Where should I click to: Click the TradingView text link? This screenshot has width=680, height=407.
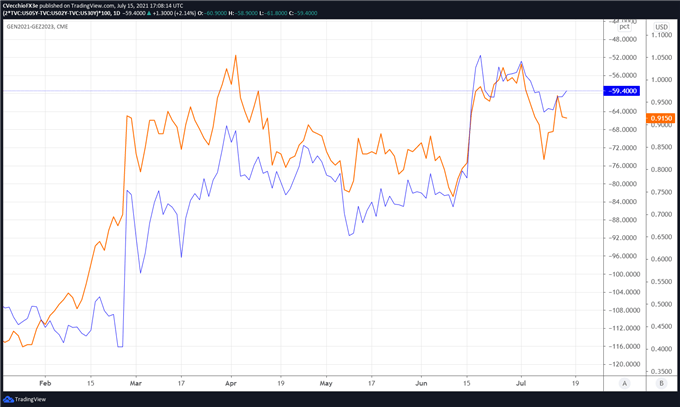click(x=30, y=399)
